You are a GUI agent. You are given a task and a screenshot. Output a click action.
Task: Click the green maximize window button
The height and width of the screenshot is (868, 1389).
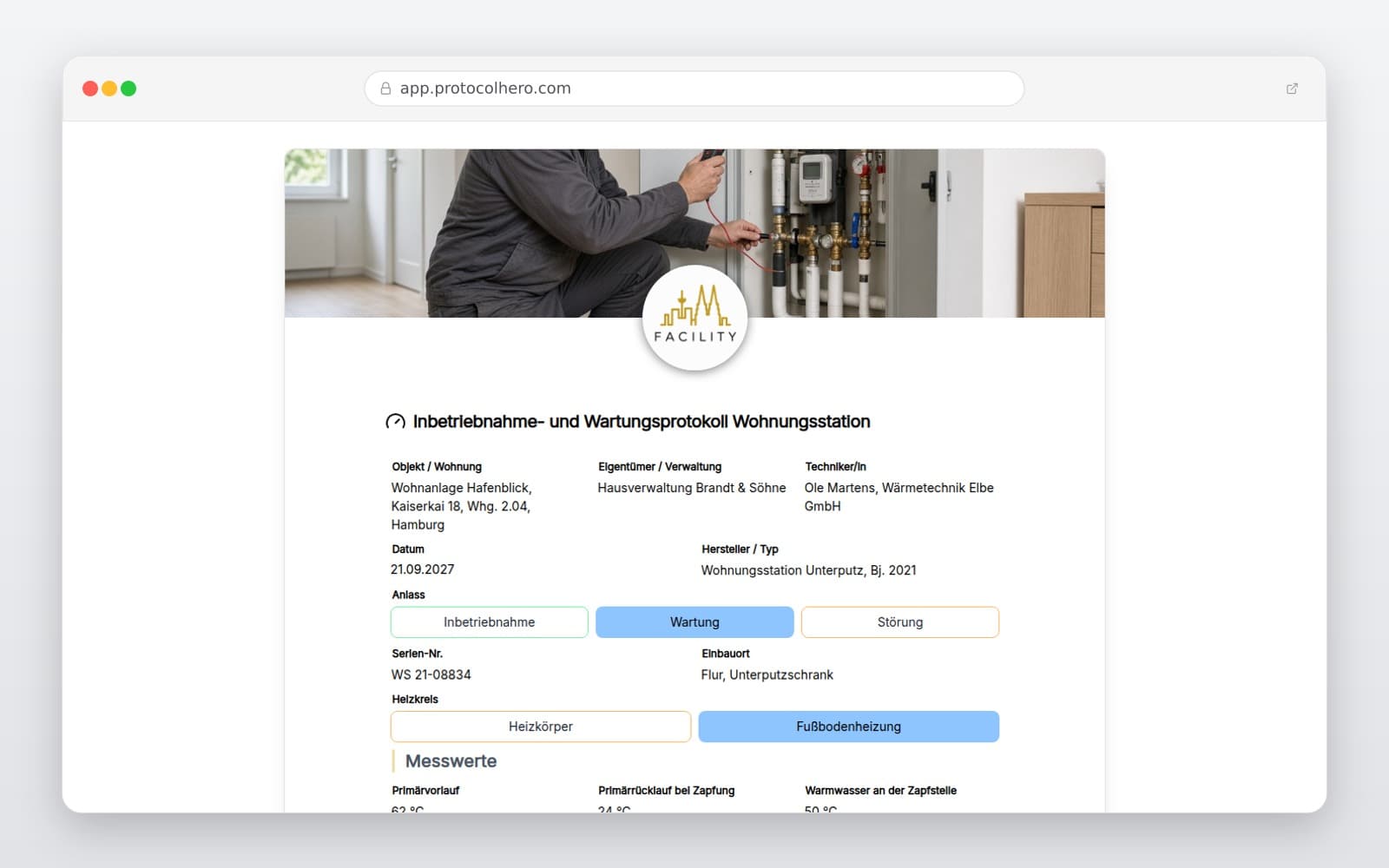pyautogui.click(x=128, y=89)
